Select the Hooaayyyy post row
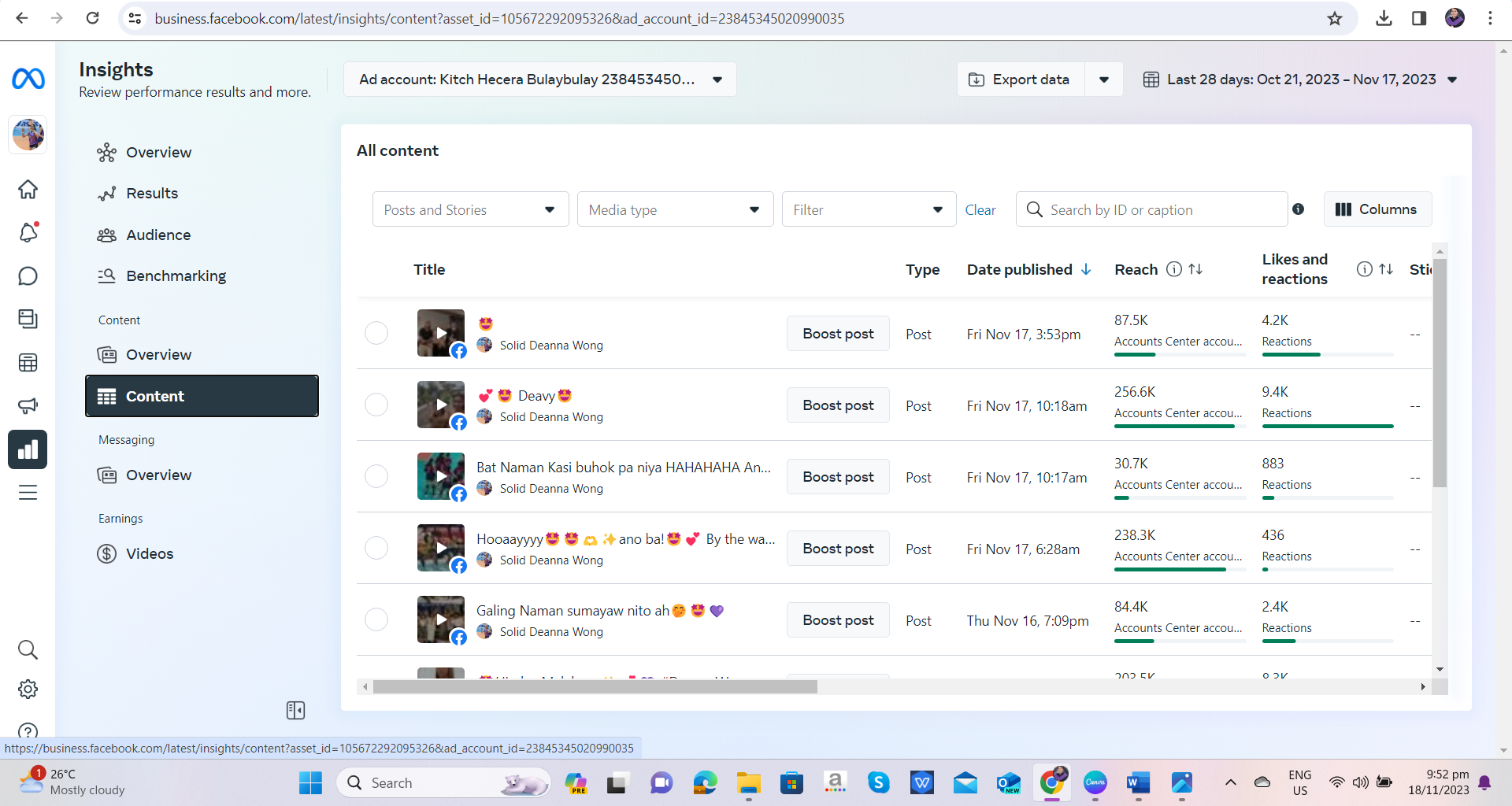1512x806 pixels. coord(376,548)
